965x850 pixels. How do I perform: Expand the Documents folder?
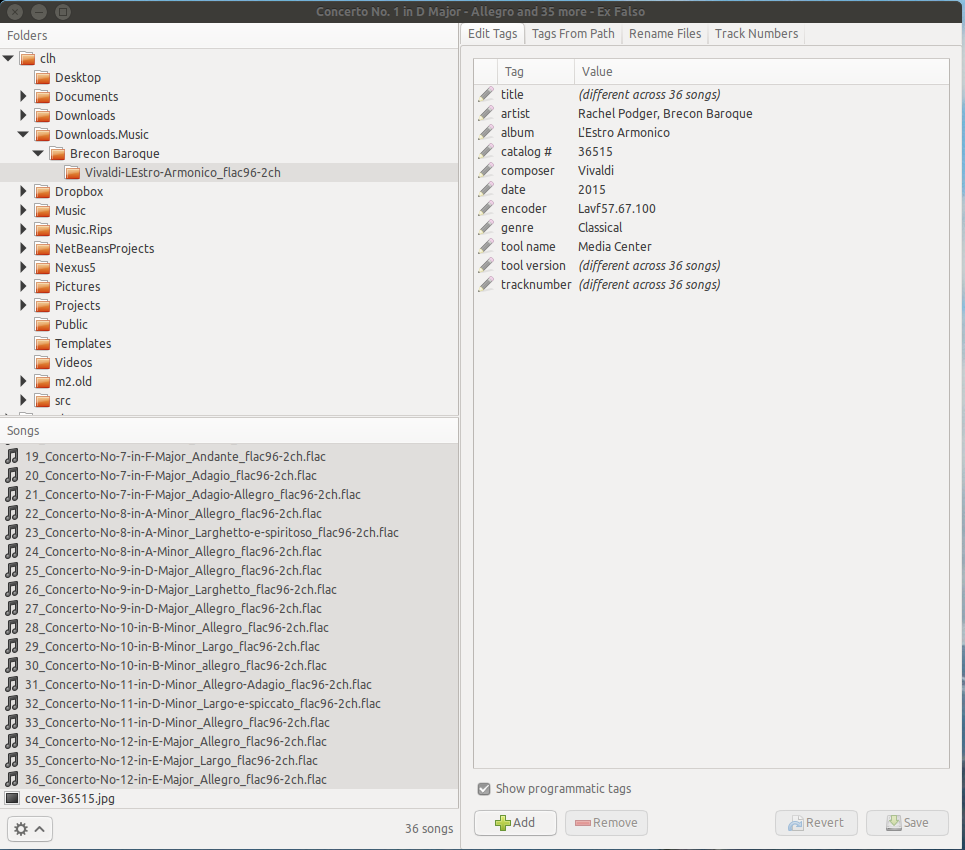[x=24, y=97]
